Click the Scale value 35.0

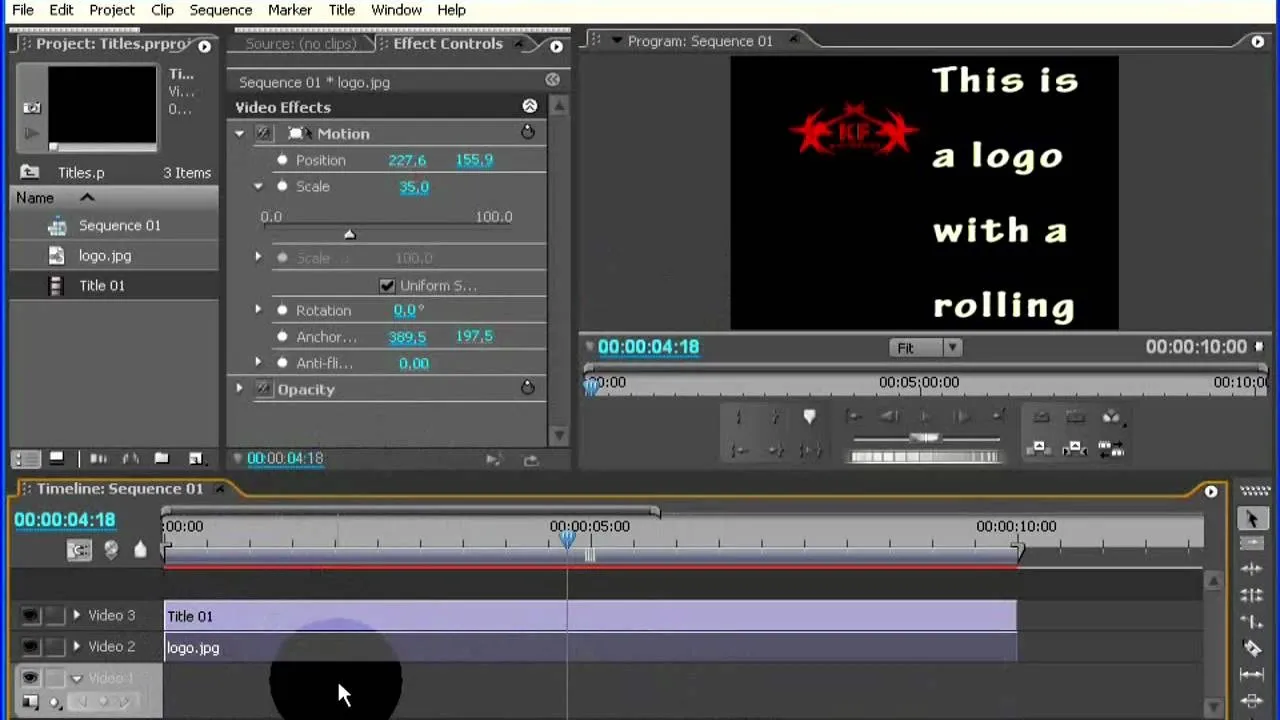[414, 187]
